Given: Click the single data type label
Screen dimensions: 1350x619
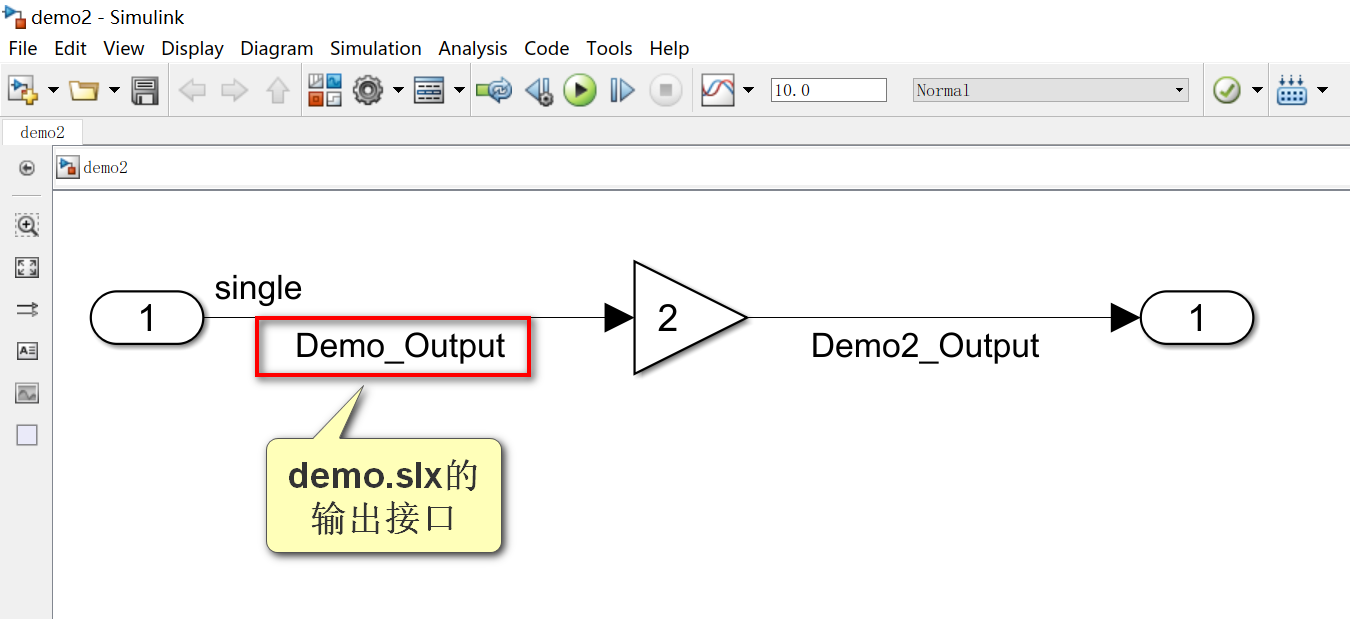Looking at the screenshot, I should 258,289.
